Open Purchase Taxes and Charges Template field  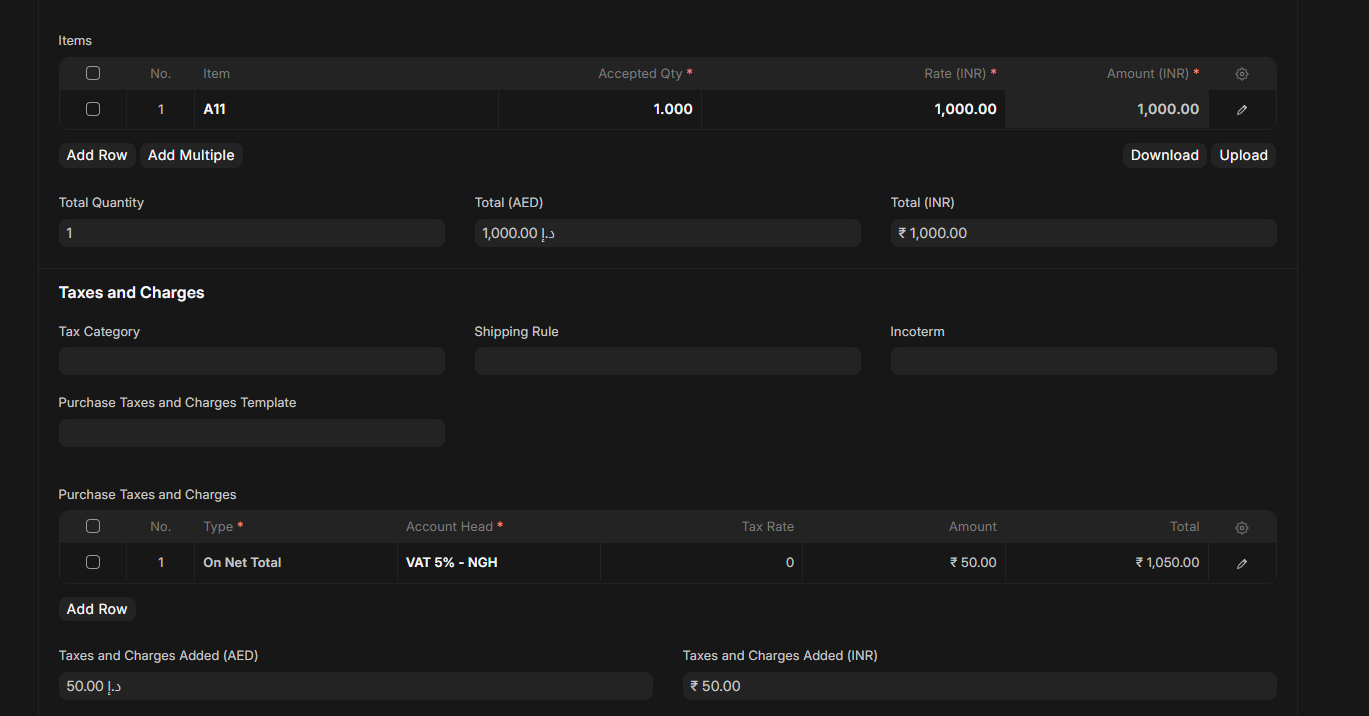click(251, 433)
